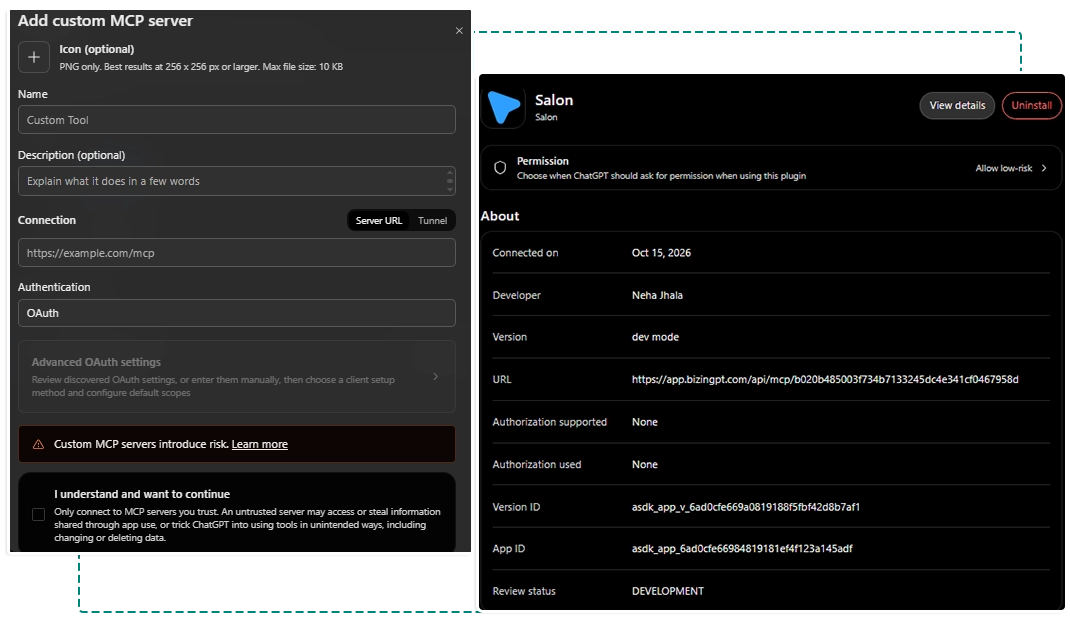Image resolution: width=1070 pixels, height=624 pixels.
Task: Open the Allow low-risk permission chevron
Action: [1044, 168]
